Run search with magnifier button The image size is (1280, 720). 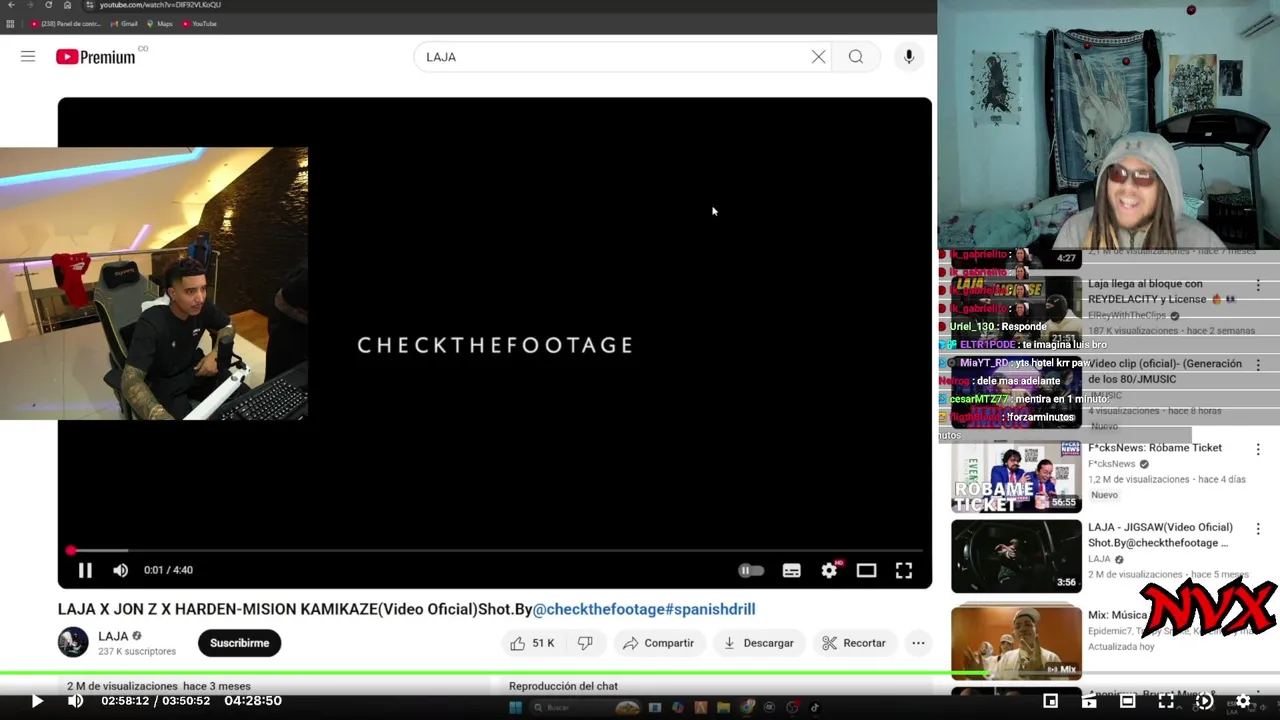click(856, 57)
